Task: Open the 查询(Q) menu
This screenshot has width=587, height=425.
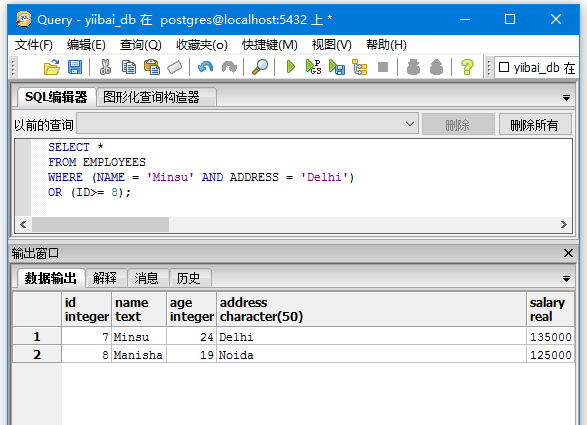Action: click(x=141, y=45)
